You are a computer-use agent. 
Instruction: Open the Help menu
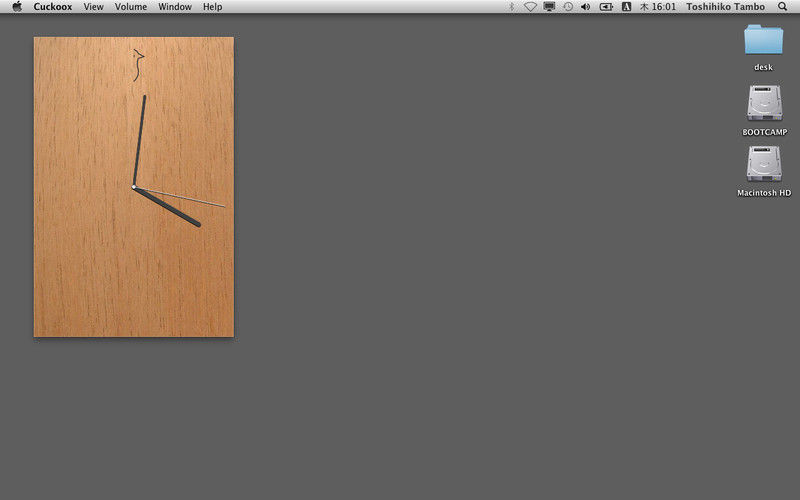(x=212, y=7)
